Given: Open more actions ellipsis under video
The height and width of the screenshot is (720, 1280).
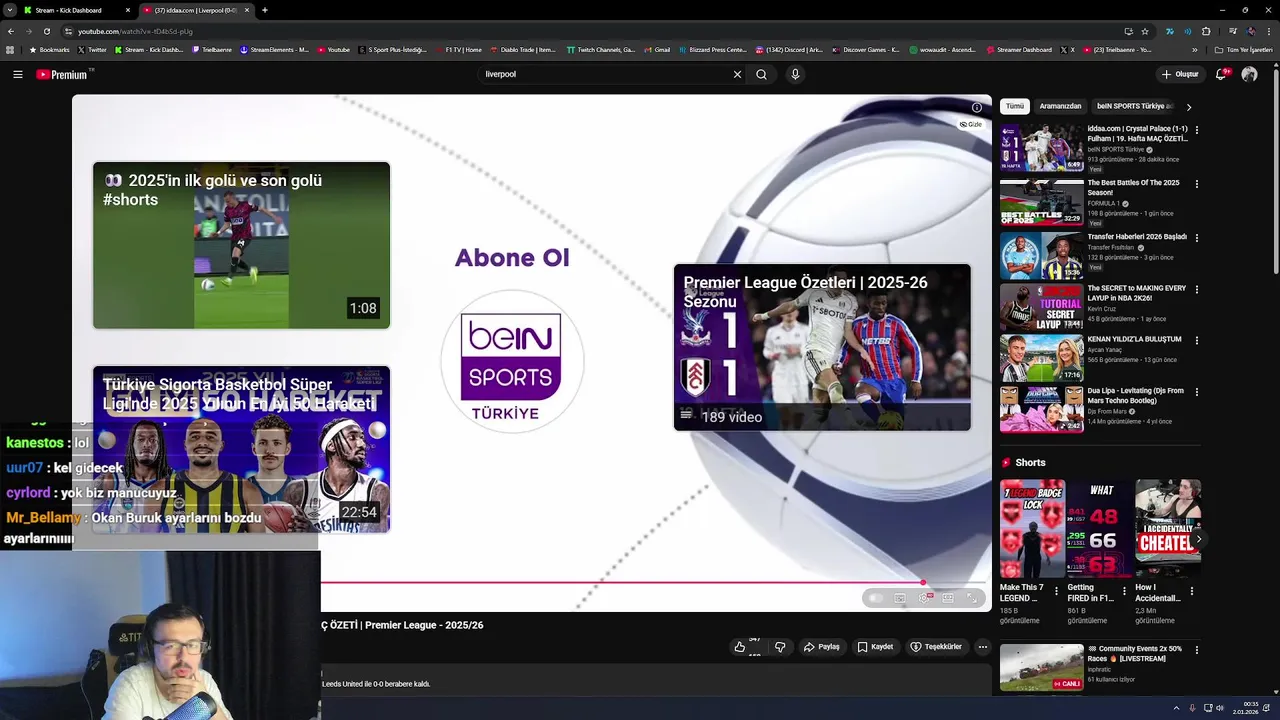Looking at the screenshot, I should point(982,647).
